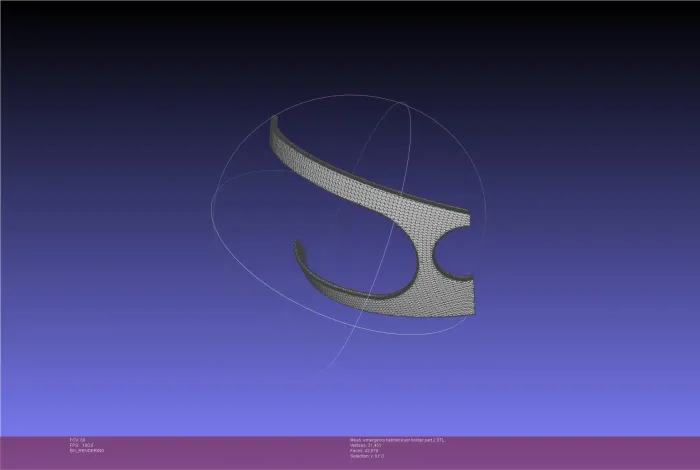The width and height of the screenshot is (700, 470).
Task: Click the purple info bar's empty right side
Action: click(600, 452)
